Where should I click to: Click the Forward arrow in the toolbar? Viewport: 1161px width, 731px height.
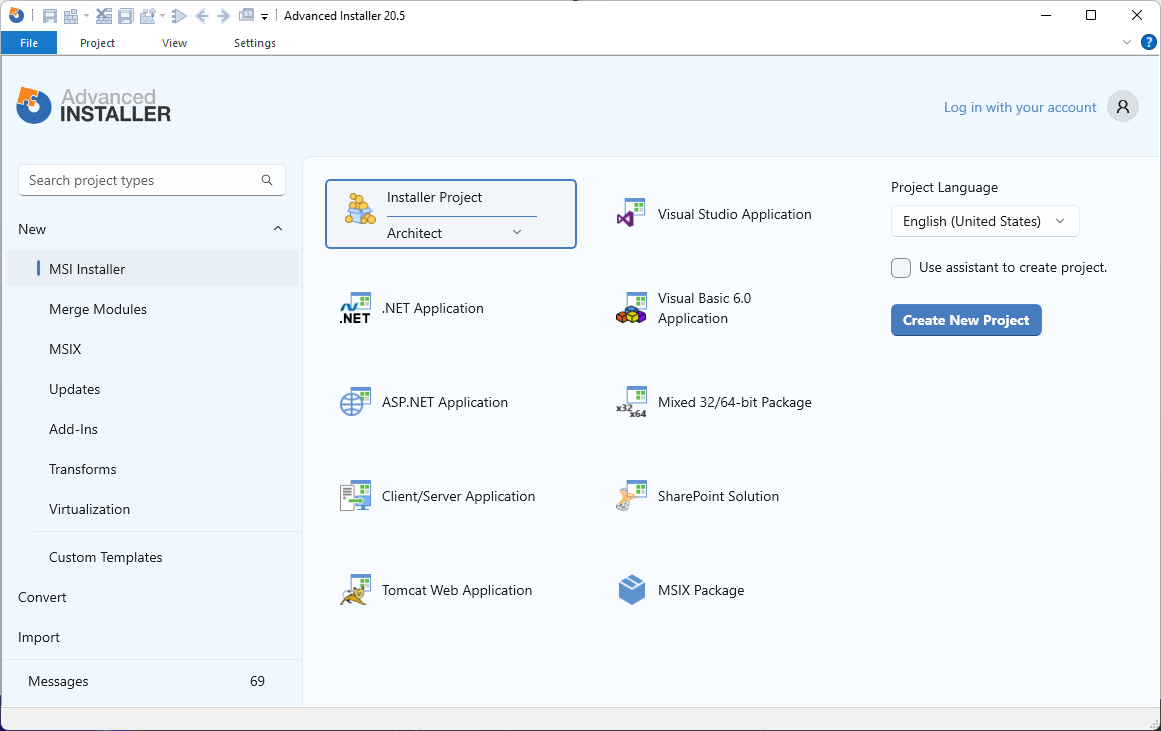224,16
